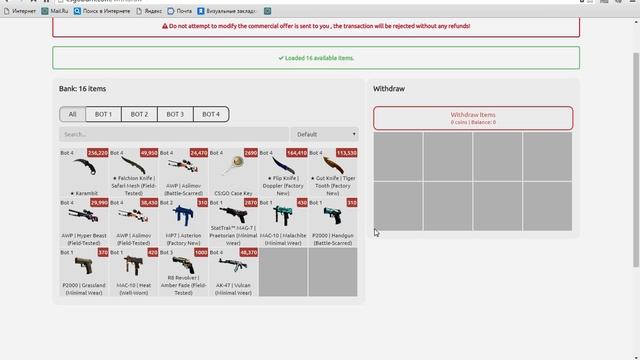Viewport: 640px width, 360px height.
Task: Click the 164,410 price on Flip Knife
Action: click(x=297, y=153)
